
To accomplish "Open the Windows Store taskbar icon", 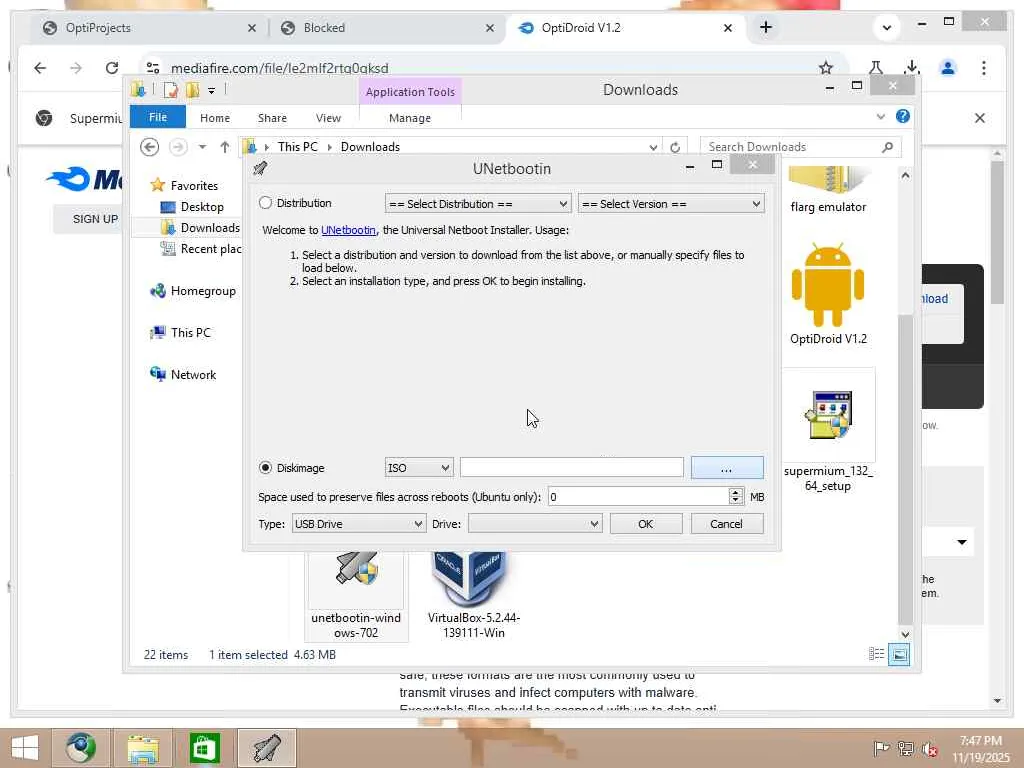I will pyautogui.click(x=204, y=748).
